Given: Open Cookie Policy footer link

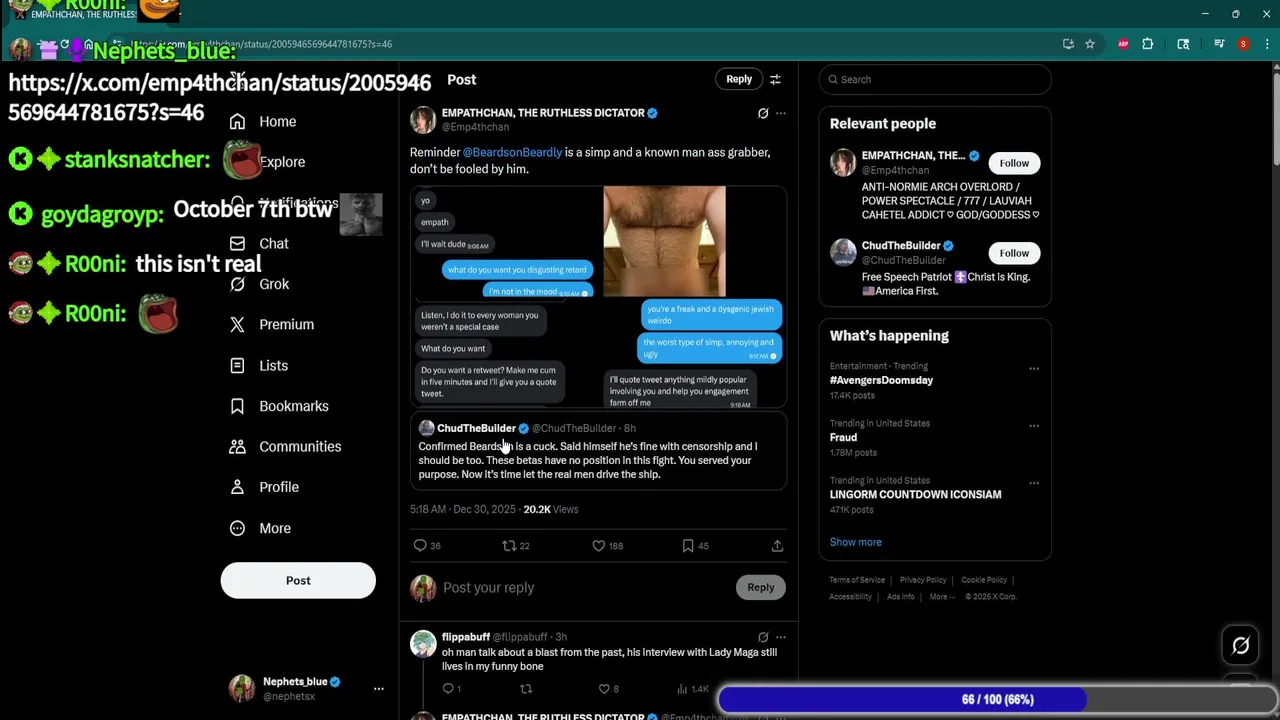Looking at the screenshot, I should (x=984, y=580).
